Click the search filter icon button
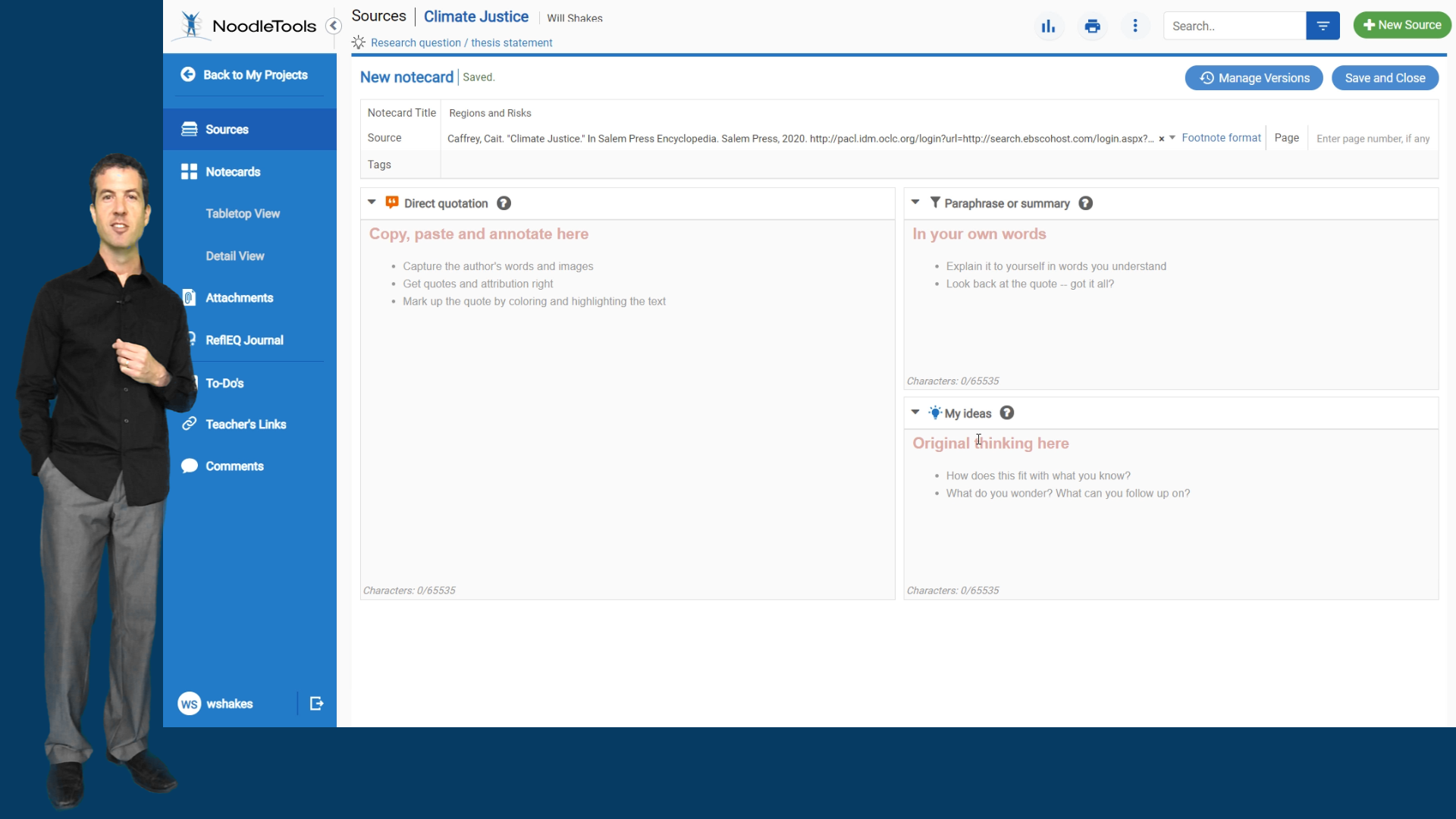The image size is (1456, 819). click(1323, 27)
